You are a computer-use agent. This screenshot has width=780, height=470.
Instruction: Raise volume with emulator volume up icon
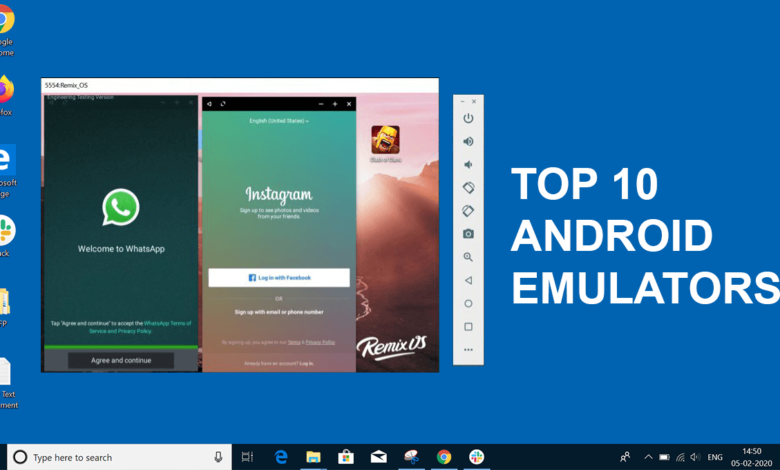[468, 141]
